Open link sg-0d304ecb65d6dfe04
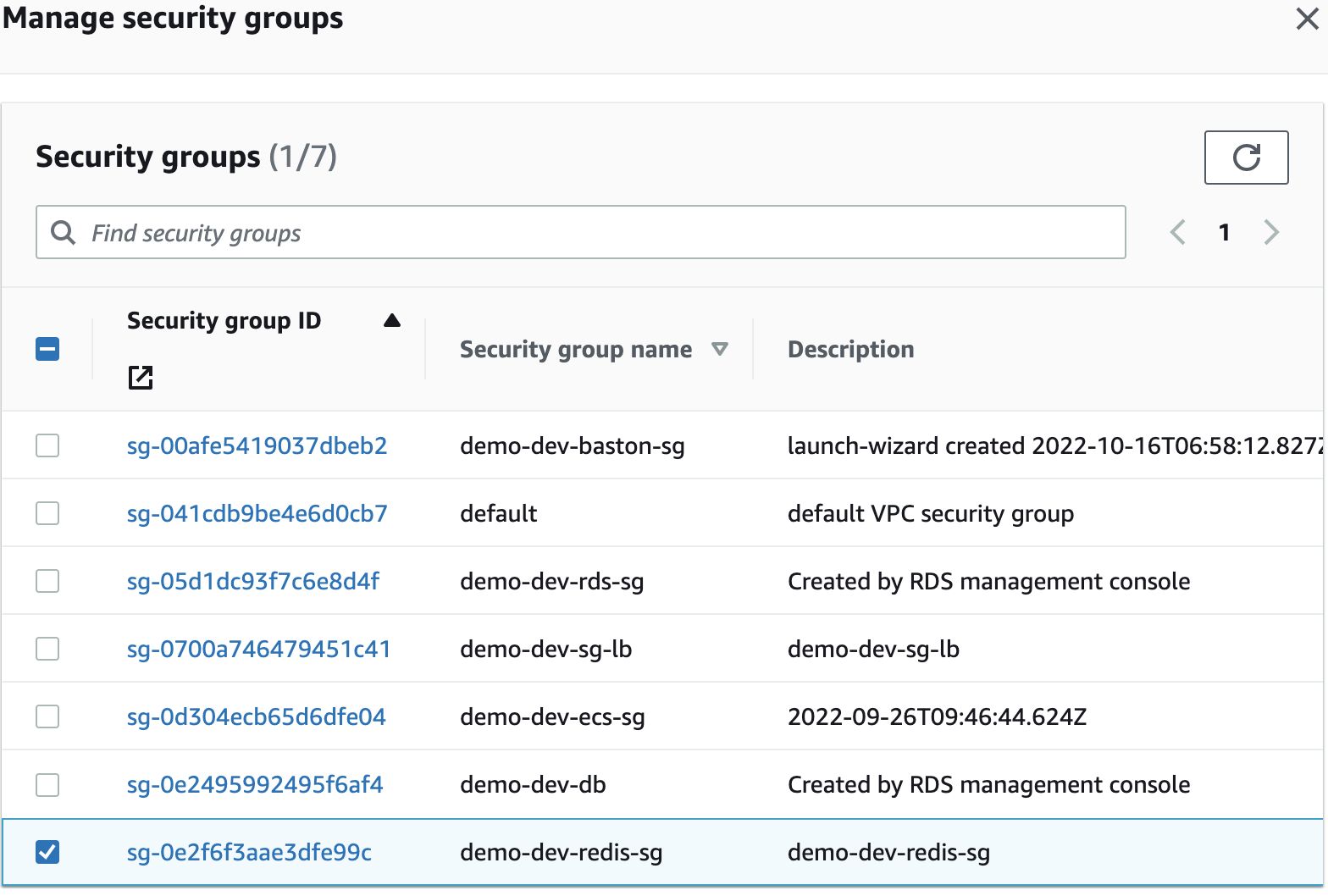The image size is (1328, 896). click(256, 716)
